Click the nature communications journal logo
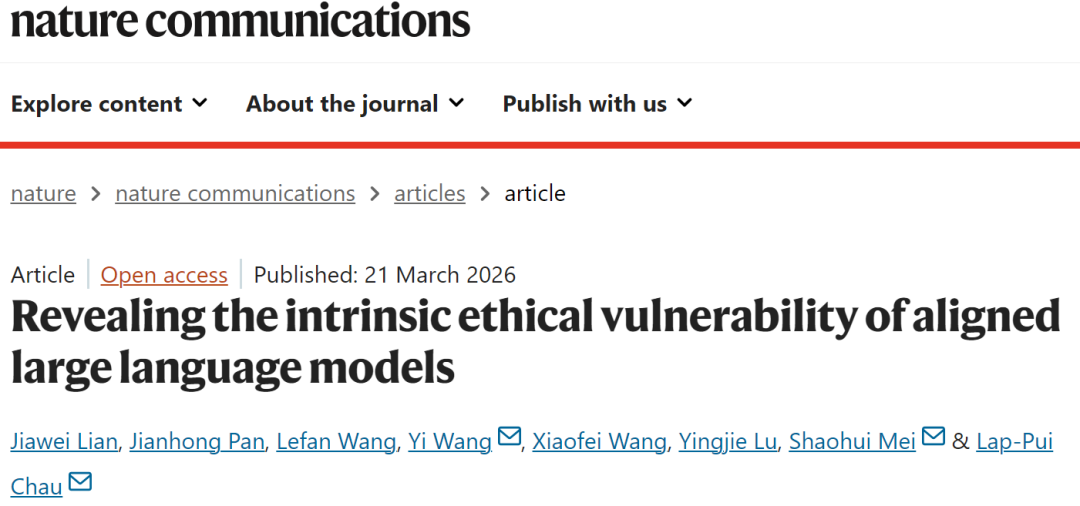1080x506 pixels. 240,20
